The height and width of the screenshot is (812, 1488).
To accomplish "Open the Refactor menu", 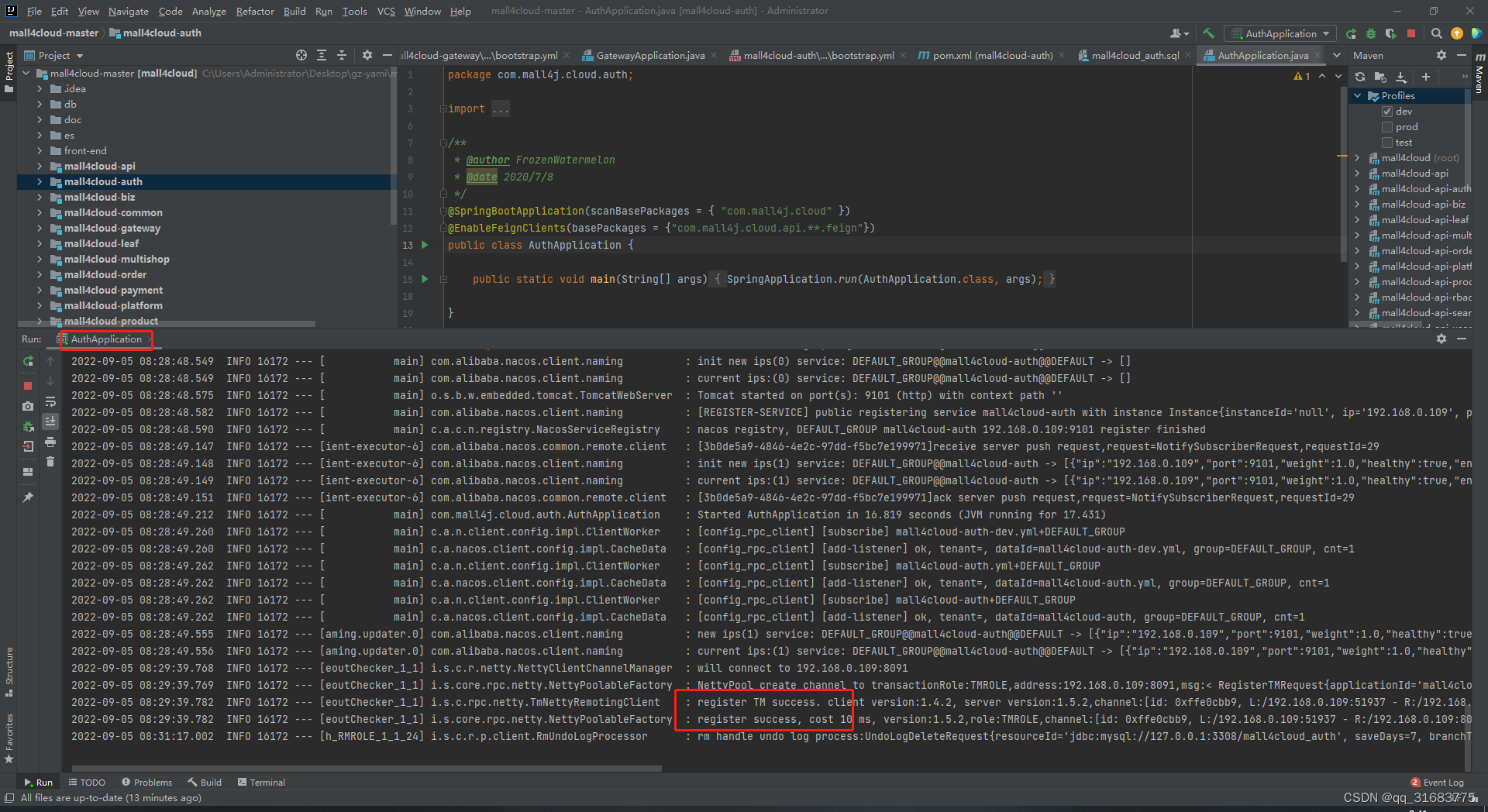I will (x=255, y=11).
